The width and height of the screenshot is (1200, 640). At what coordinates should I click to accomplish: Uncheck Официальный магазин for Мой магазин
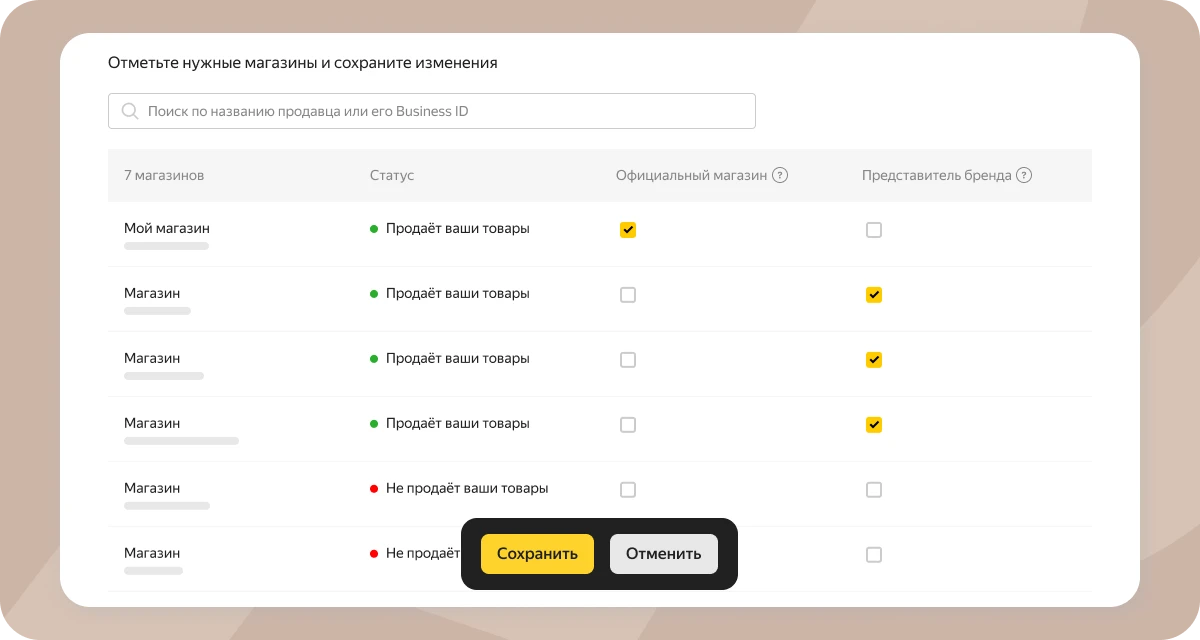628,230
